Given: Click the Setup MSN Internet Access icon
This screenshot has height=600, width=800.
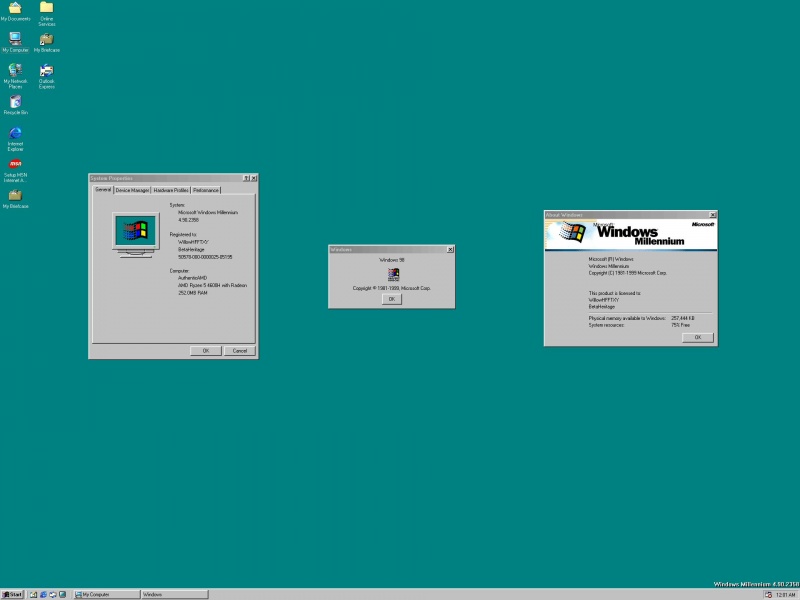Looking at the screenshot, I should (15, 170).
